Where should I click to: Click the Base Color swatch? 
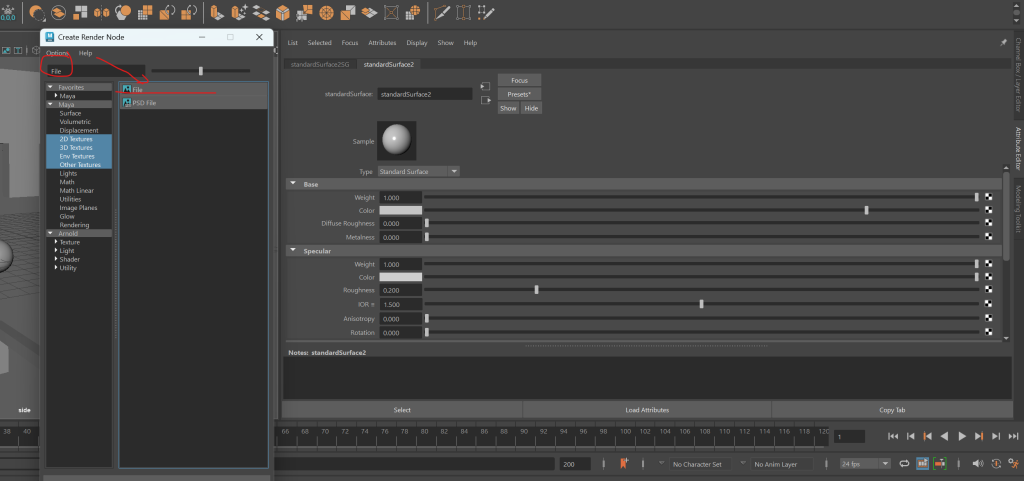click(x=400, y=210)
